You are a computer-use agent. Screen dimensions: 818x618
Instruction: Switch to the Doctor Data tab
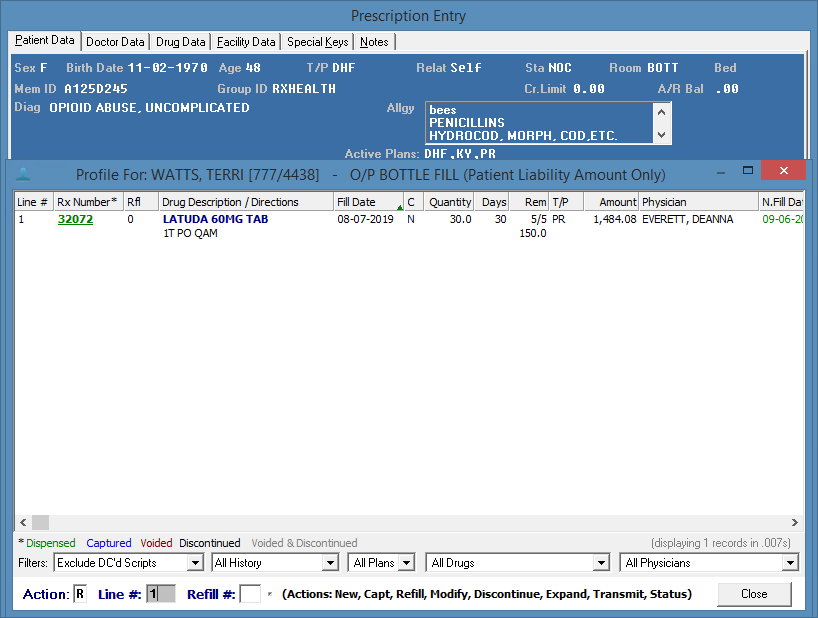click(x=115, y=42)
